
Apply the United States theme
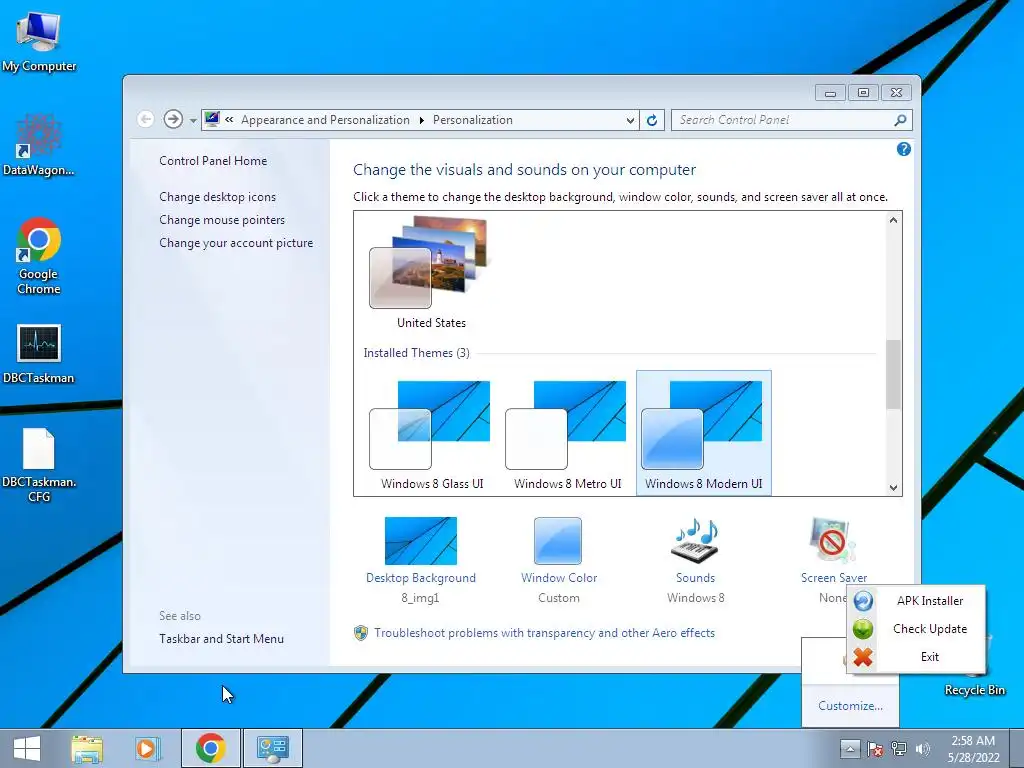click(431, 273)
